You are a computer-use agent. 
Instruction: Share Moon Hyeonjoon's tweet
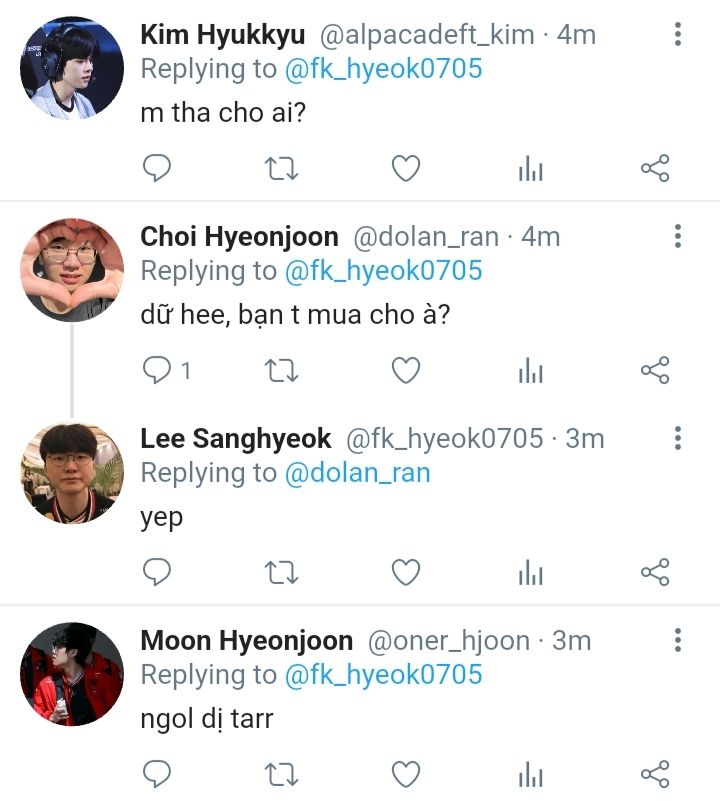[x=654, y=774]
